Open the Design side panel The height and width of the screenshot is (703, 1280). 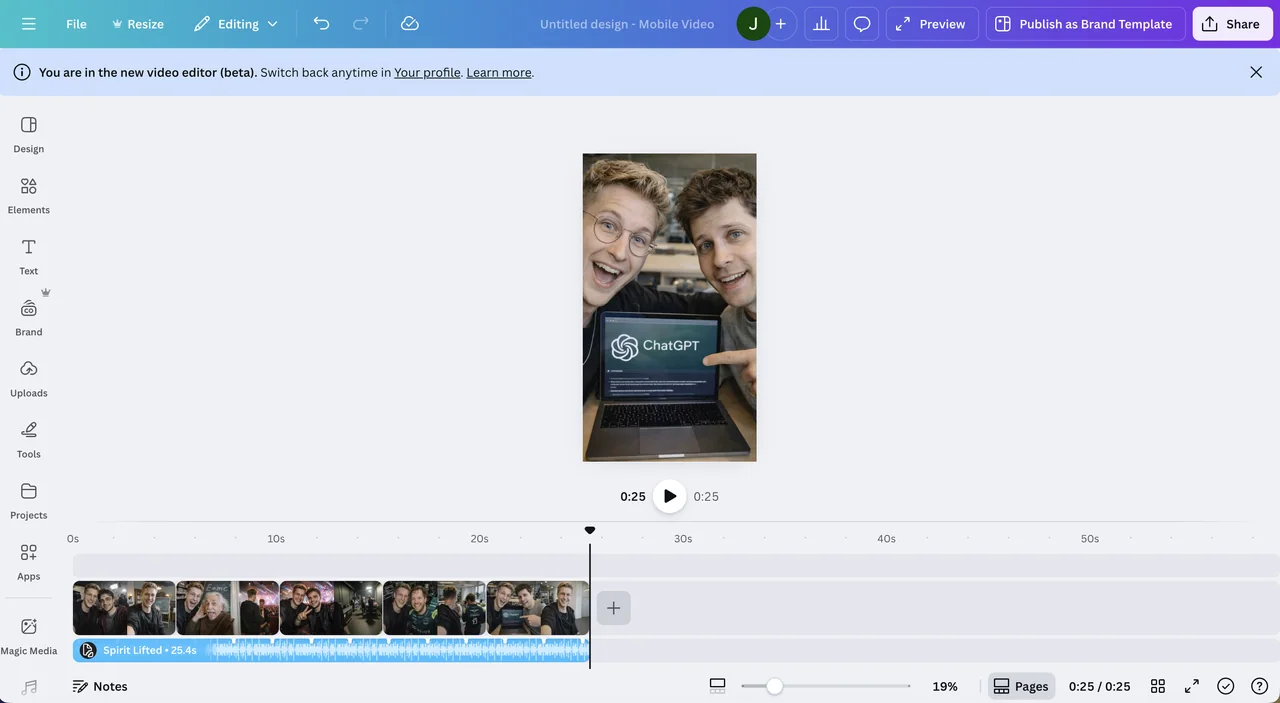(29, 134)
